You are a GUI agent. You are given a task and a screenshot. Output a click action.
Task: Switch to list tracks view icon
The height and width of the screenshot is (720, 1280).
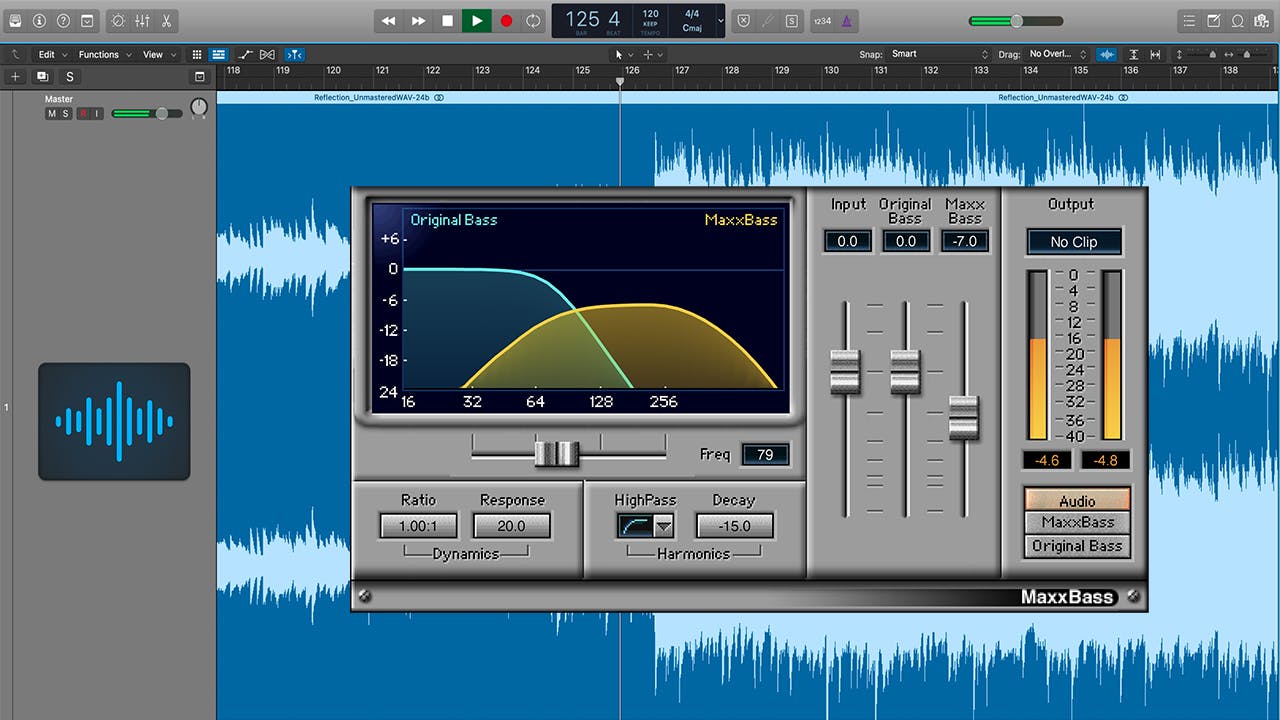pos(219,54)
